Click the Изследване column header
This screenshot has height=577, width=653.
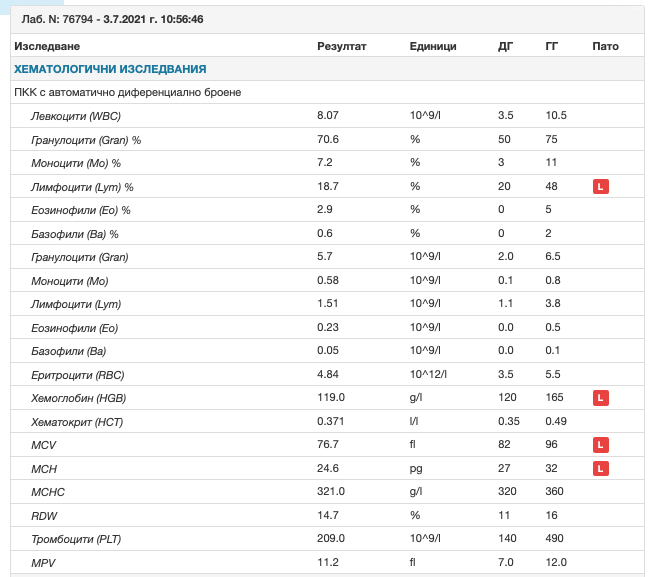pyautogui.click(x=47, y=46)
